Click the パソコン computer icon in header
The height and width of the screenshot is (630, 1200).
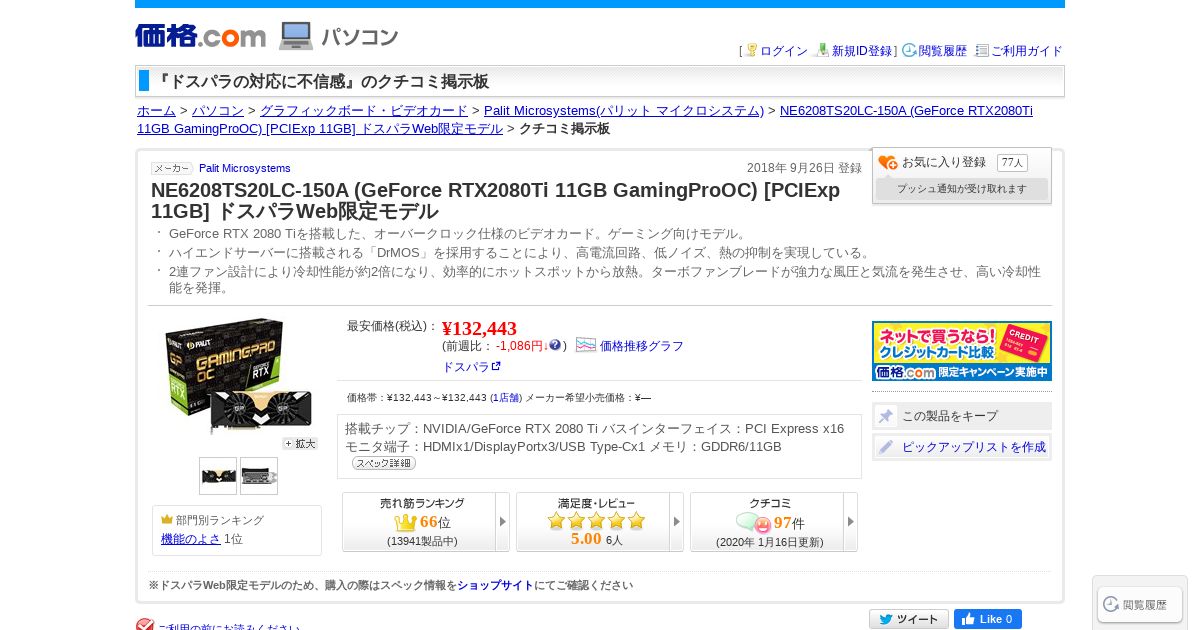[296, 36]
